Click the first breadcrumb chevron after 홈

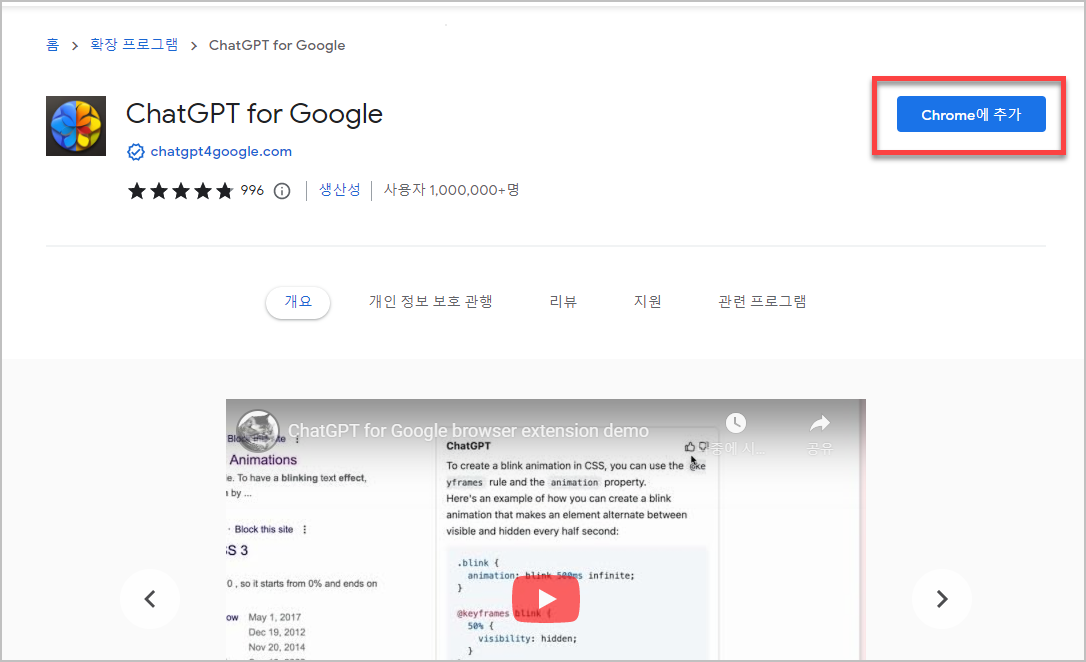(75, 46)
